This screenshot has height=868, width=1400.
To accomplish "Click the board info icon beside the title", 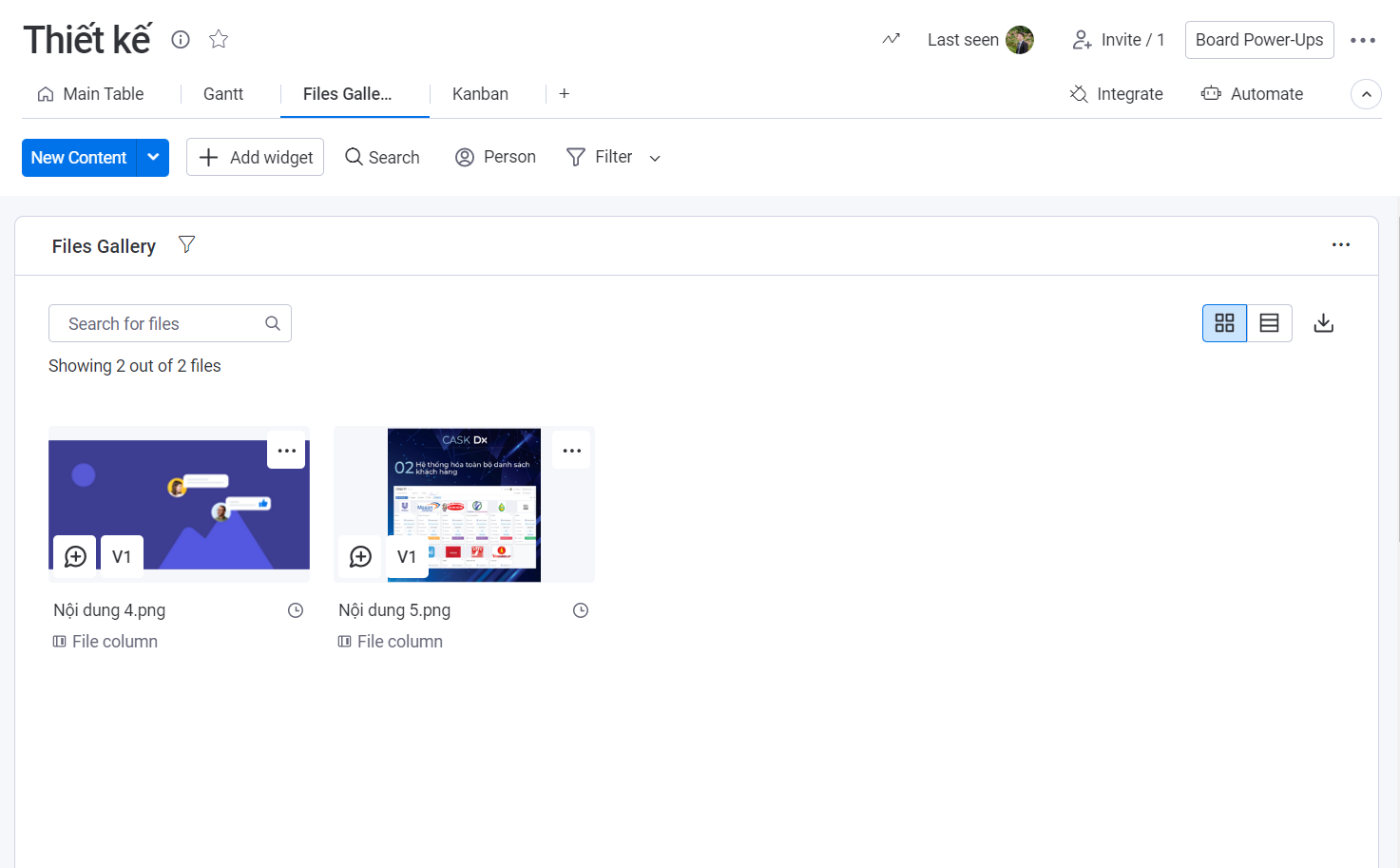I will click(181, 39).
